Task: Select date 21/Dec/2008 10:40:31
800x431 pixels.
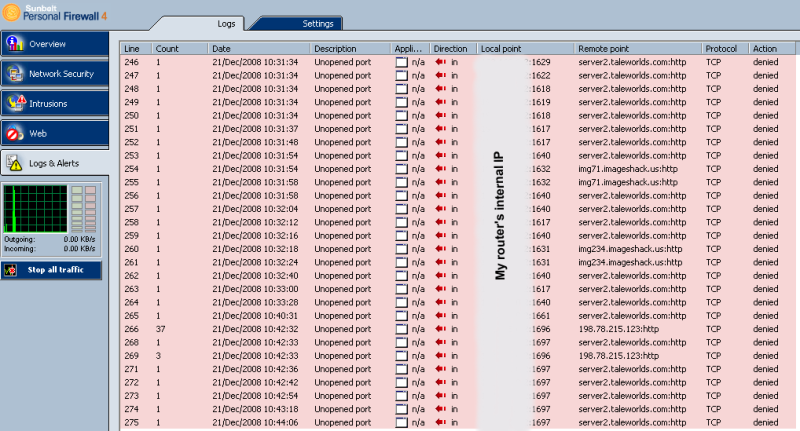Action: click(x=255, y=316)
